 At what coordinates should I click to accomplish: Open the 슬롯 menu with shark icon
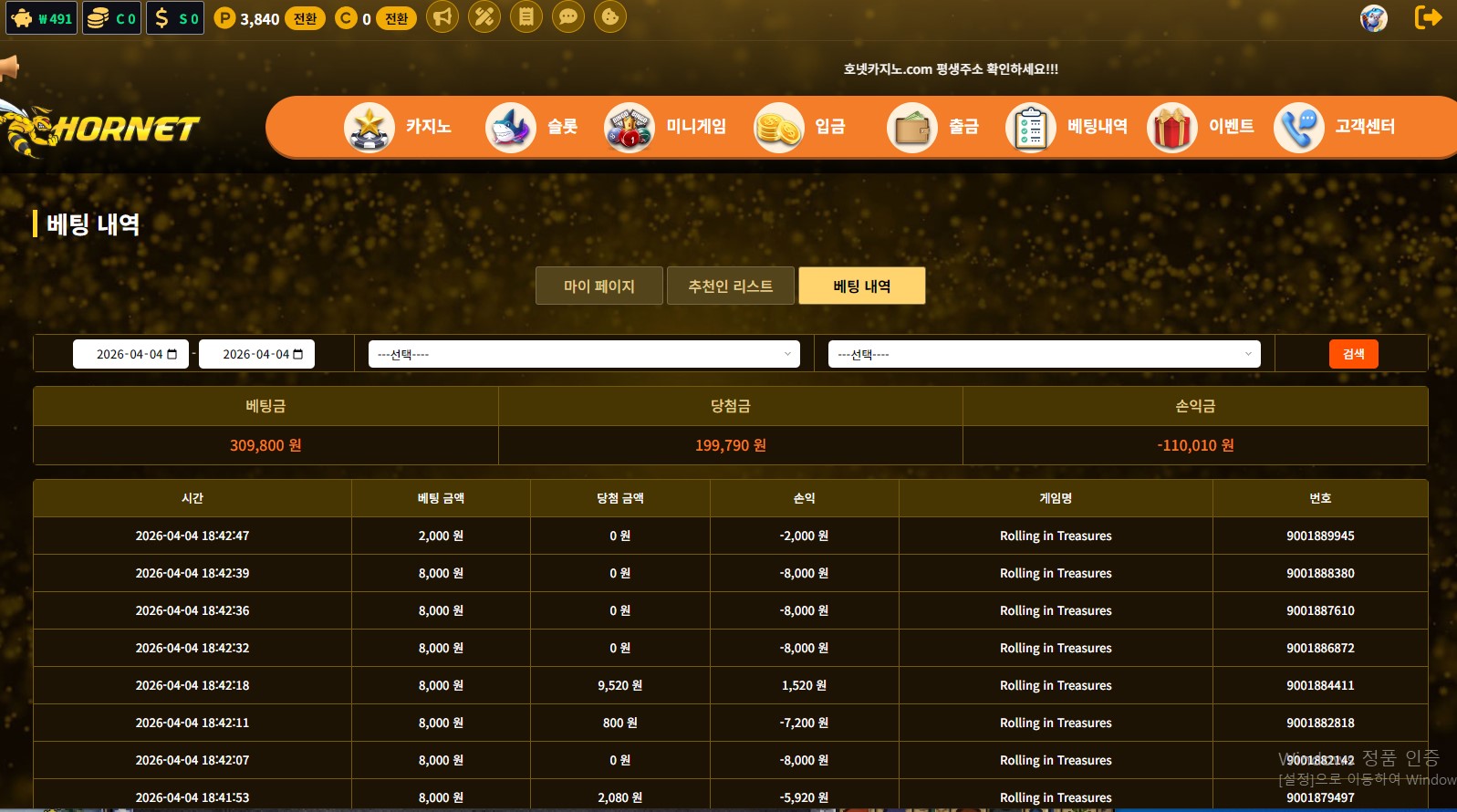click(533, 127)
